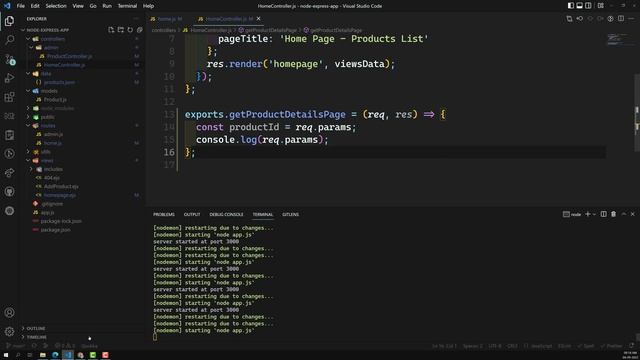Open the Manage gear in activity bar

click(x=9, y=331)
